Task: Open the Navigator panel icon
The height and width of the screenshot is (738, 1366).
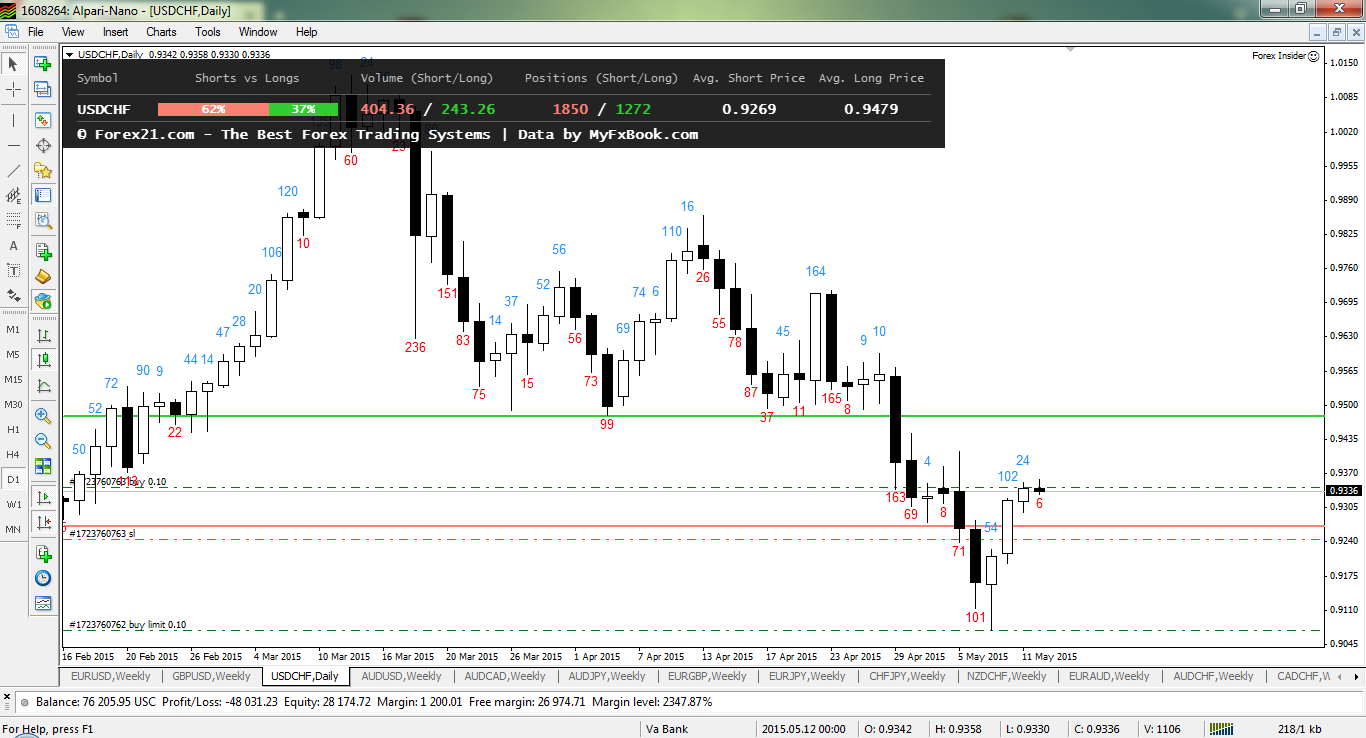Action: [43, 171]
